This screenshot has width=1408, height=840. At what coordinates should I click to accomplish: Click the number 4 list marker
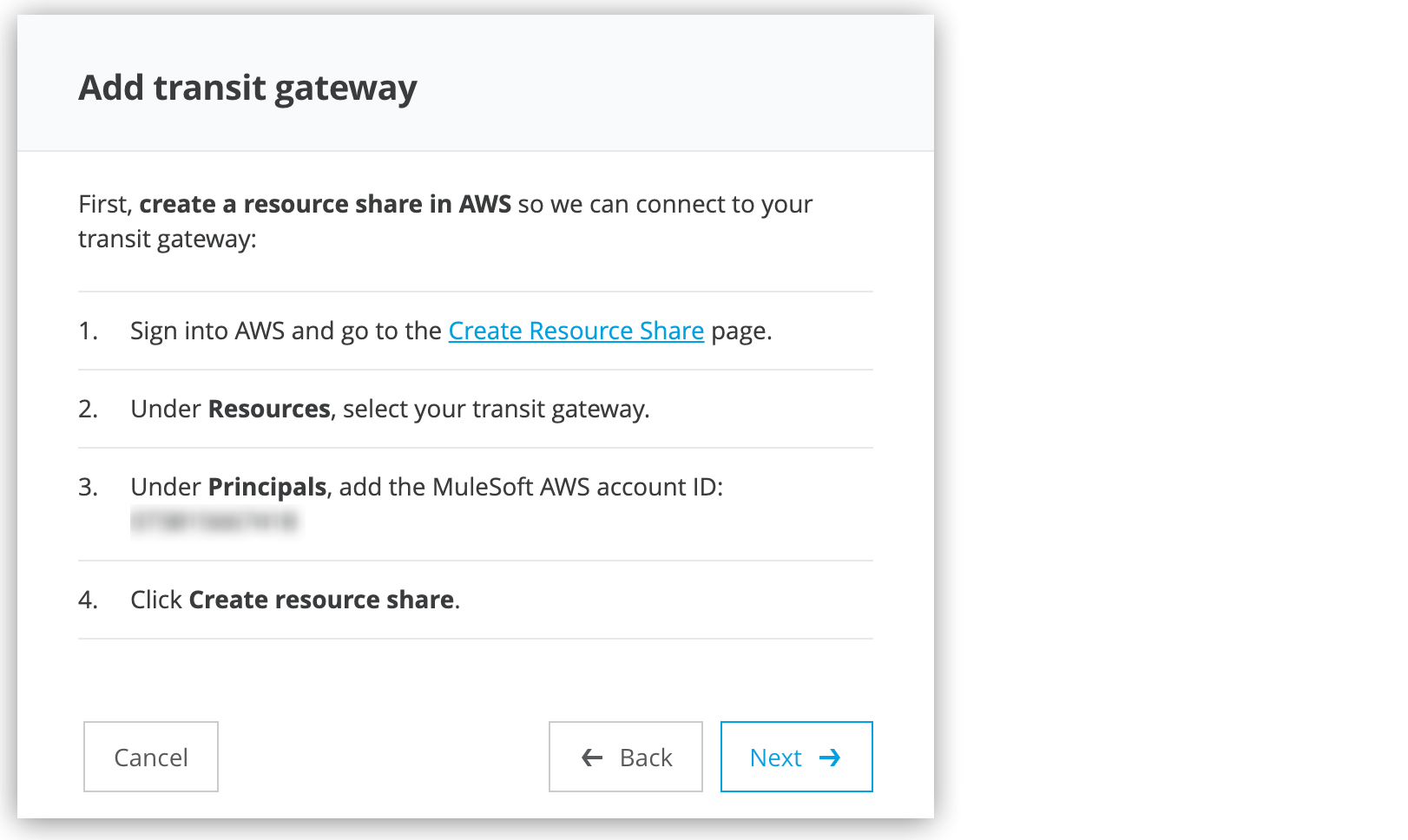point(86,599)
